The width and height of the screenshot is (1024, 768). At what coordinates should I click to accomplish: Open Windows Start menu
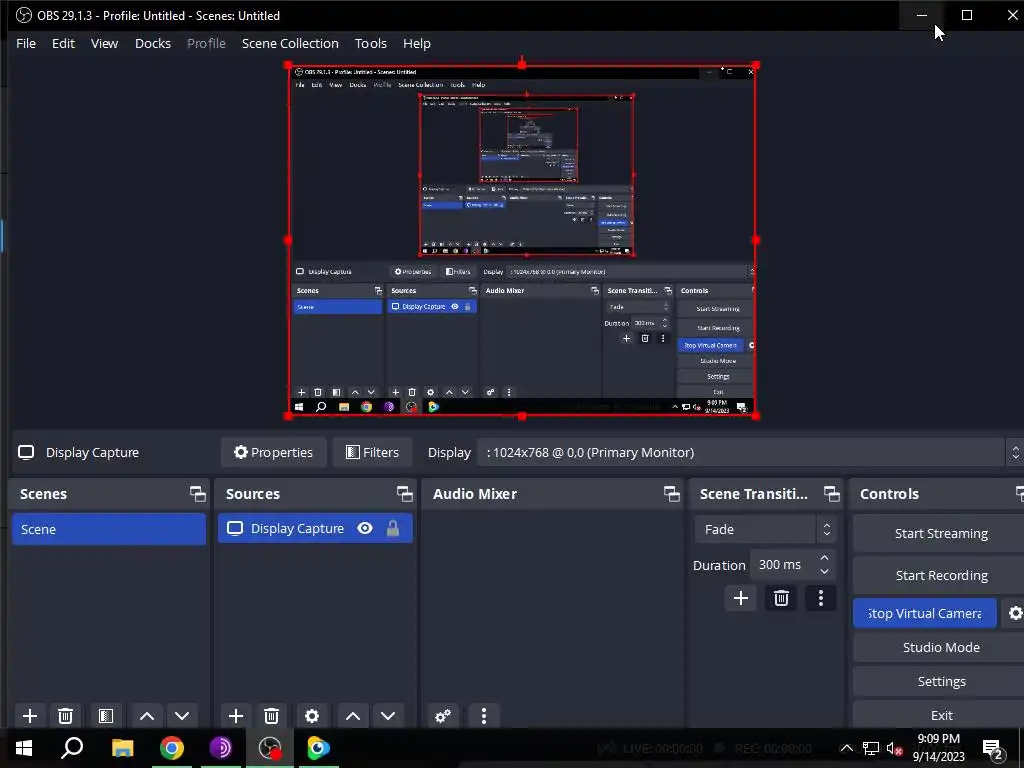[x=24, y=748]
